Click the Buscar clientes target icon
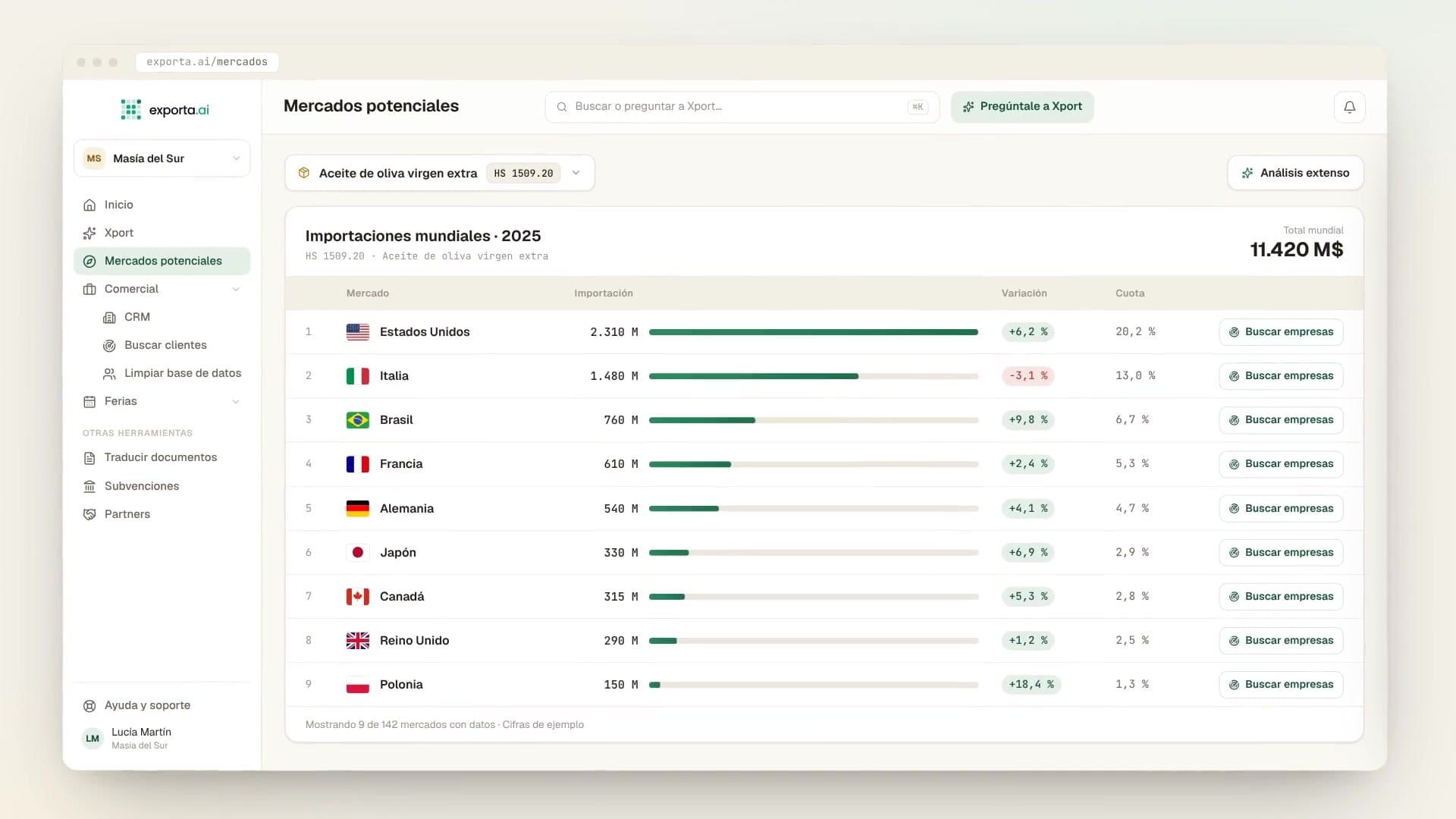 (x=109, y=345)
